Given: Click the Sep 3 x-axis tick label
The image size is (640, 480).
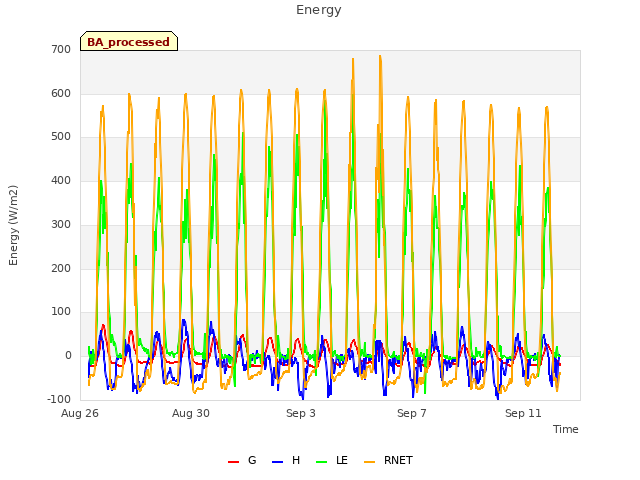Looking at the screenshot, I should coord(301,413).
